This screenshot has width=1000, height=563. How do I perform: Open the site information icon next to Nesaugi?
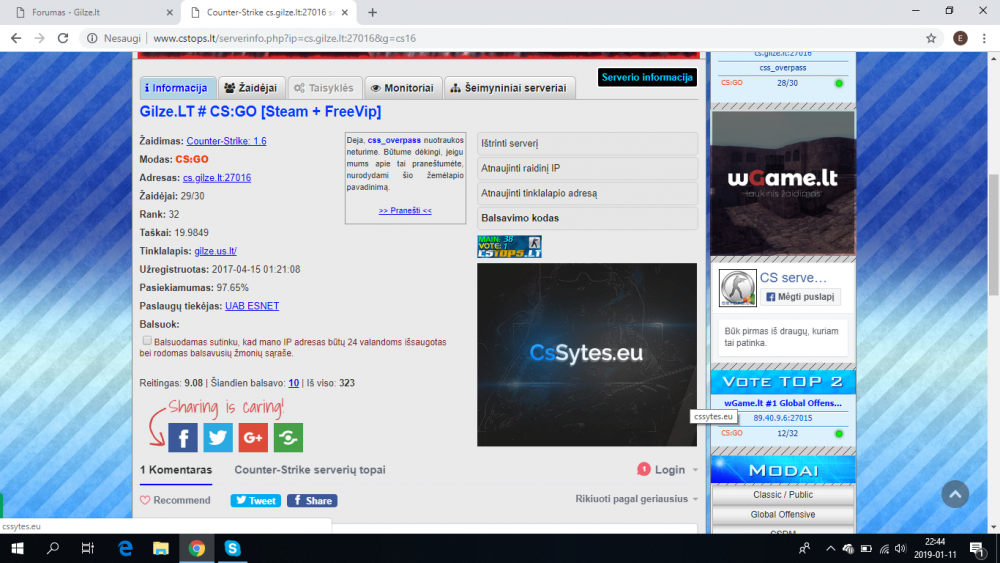click(92, 38)
